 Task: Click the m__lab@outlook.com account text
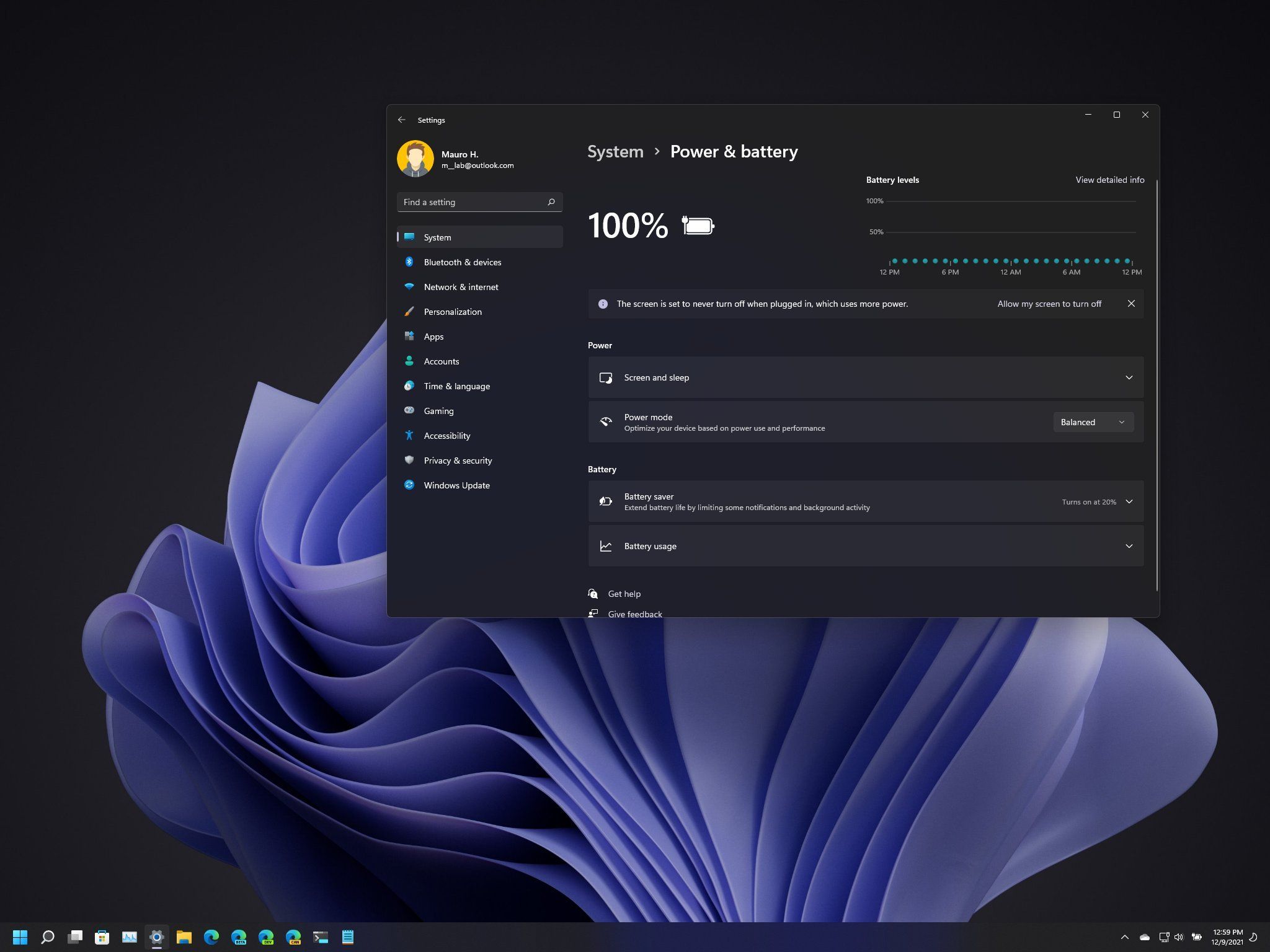click(x=477, y=165)
